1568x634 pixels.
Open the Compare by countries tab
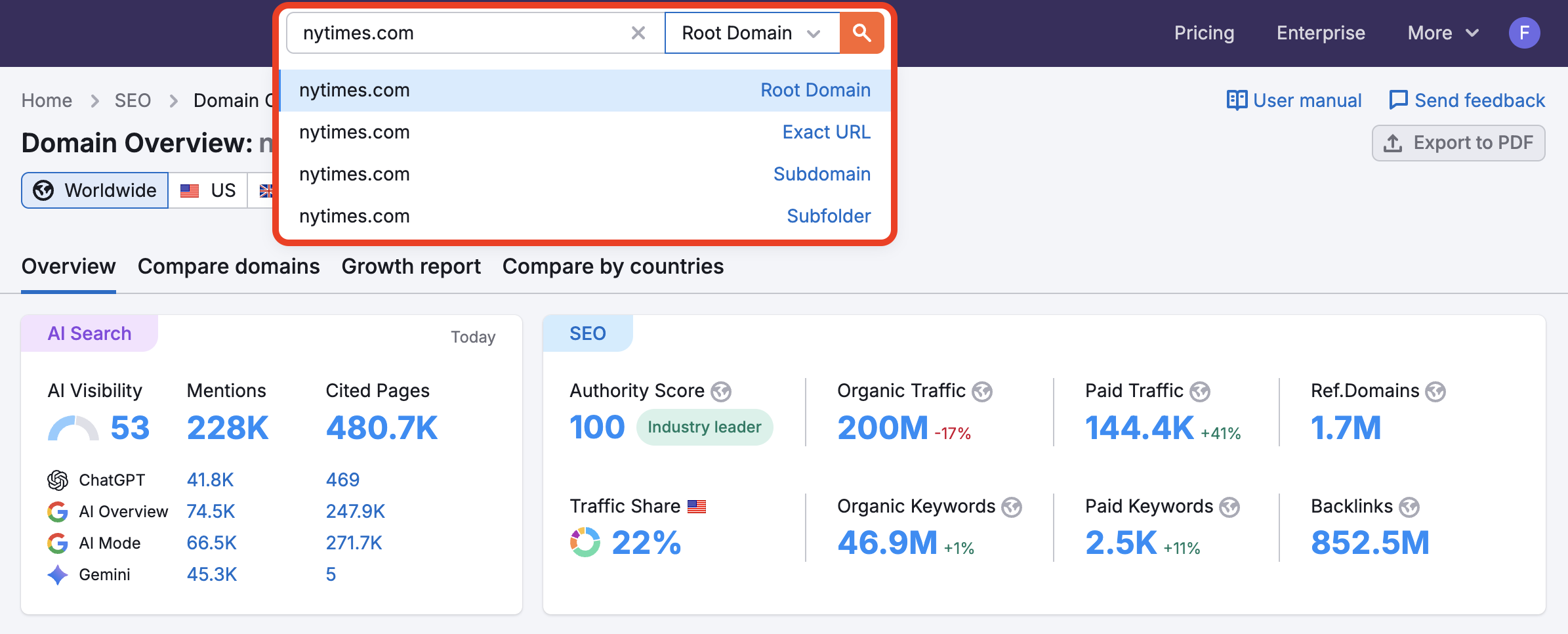coord(612,266)
